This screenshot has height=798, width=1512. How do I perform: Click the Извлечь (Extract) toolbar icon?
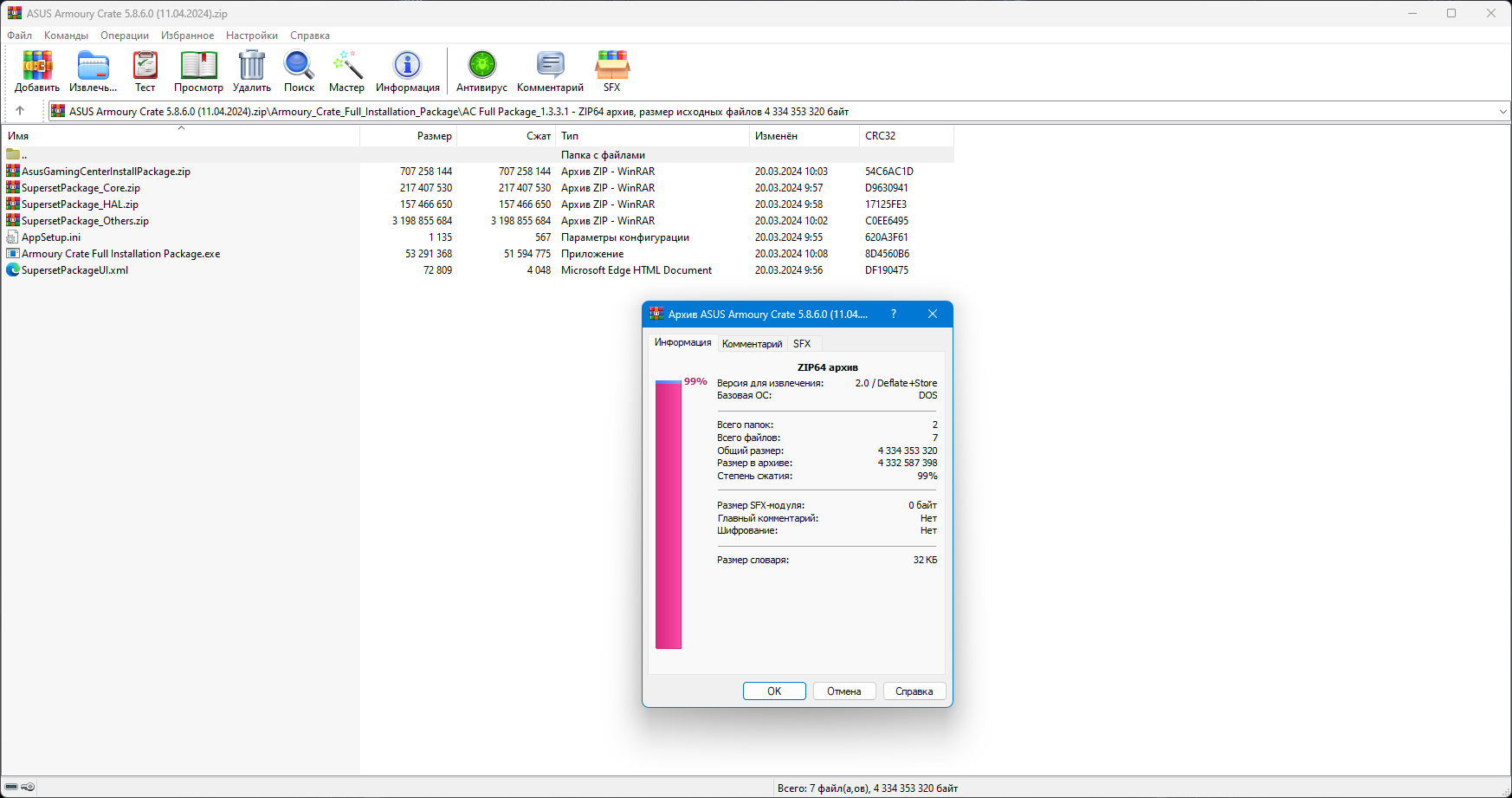click(x=93, y=70)
